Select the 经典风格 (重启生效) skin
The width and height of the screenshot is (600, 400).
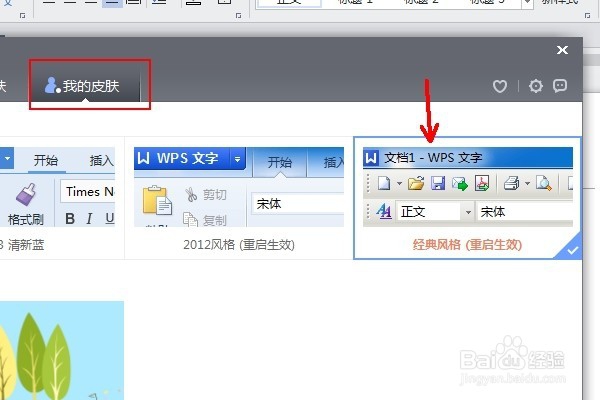coord(467,198)
